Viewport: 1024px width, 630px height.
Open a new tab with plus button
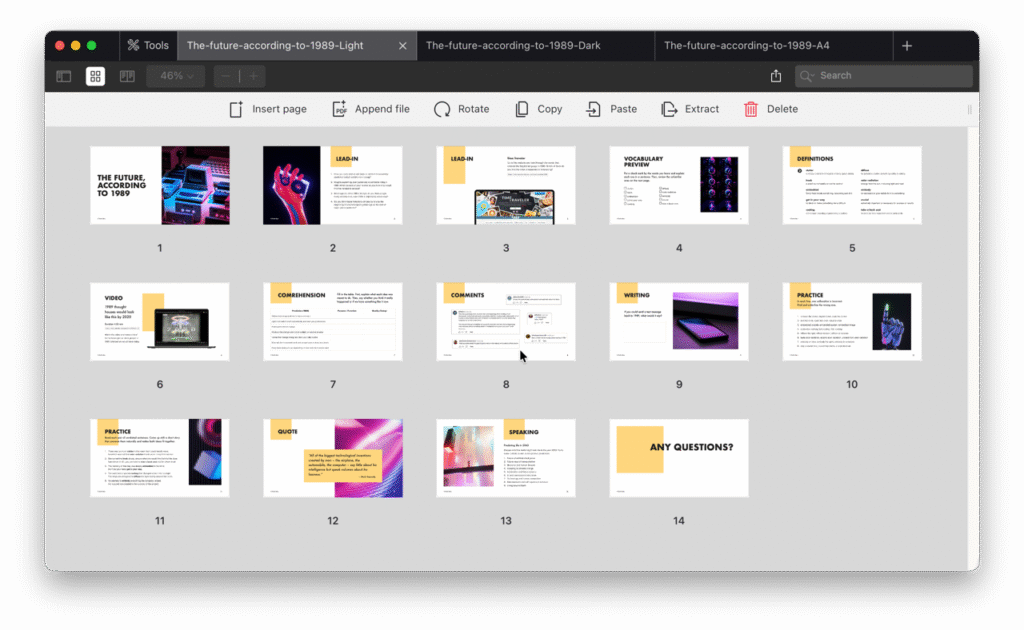pos(907,46)
